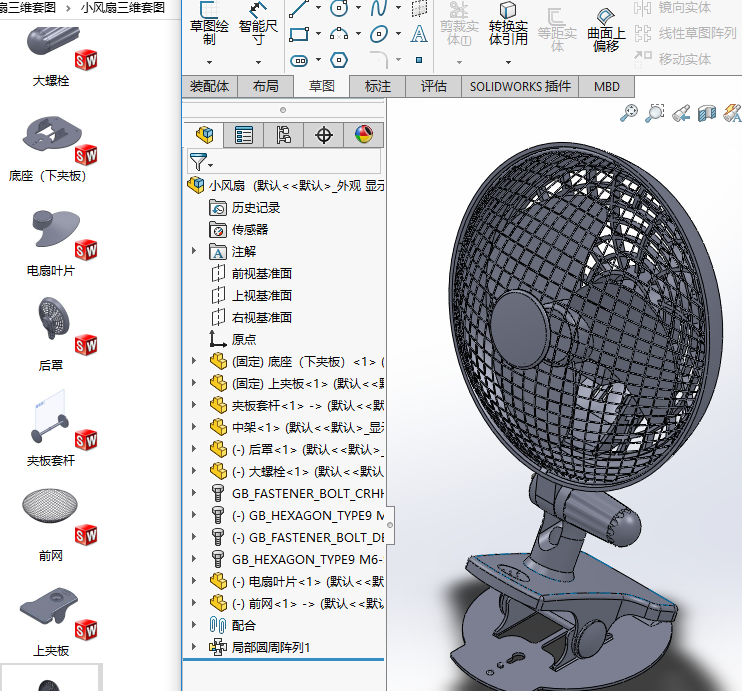Expand the 配合 mates folder

coord(194,625)
